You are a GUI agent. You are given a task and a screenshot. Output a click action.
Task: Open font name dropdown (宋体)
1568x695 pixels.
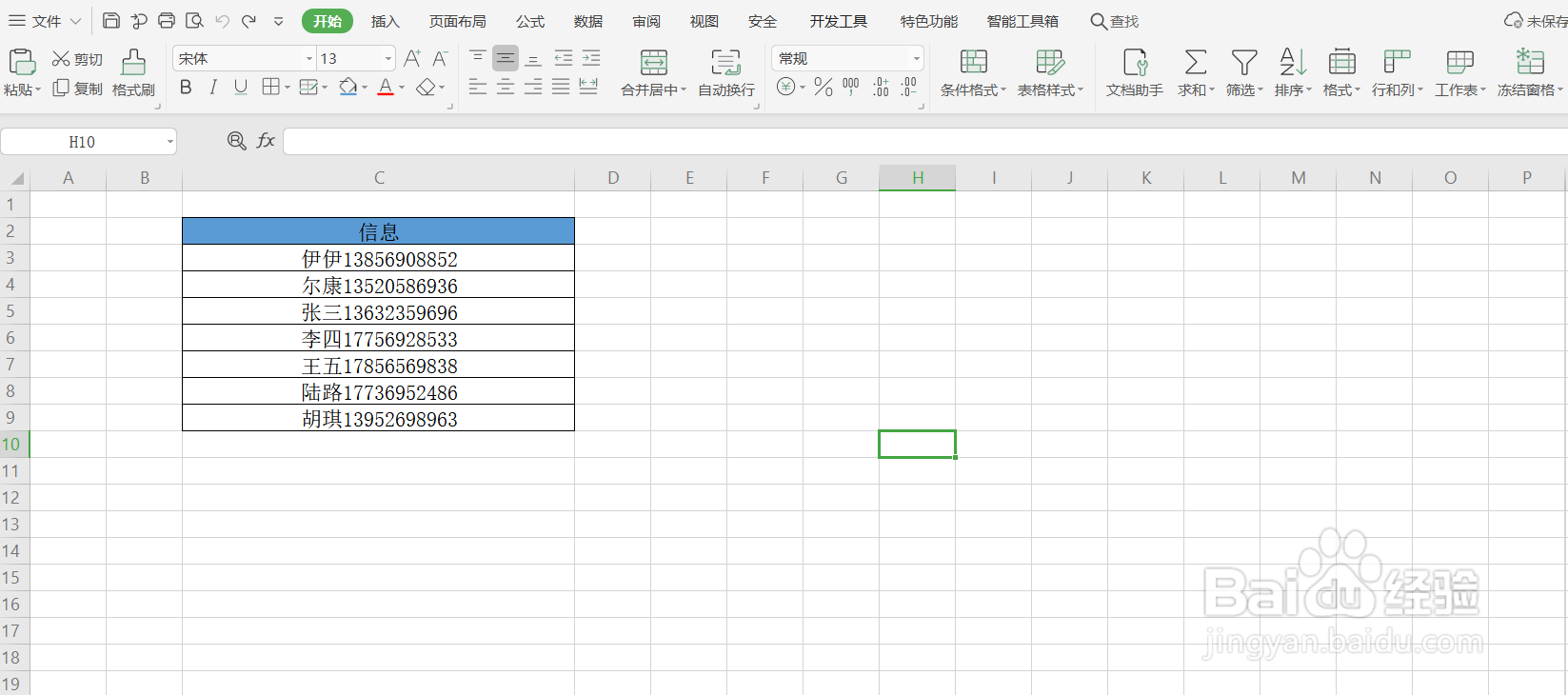tap(308, 59)
